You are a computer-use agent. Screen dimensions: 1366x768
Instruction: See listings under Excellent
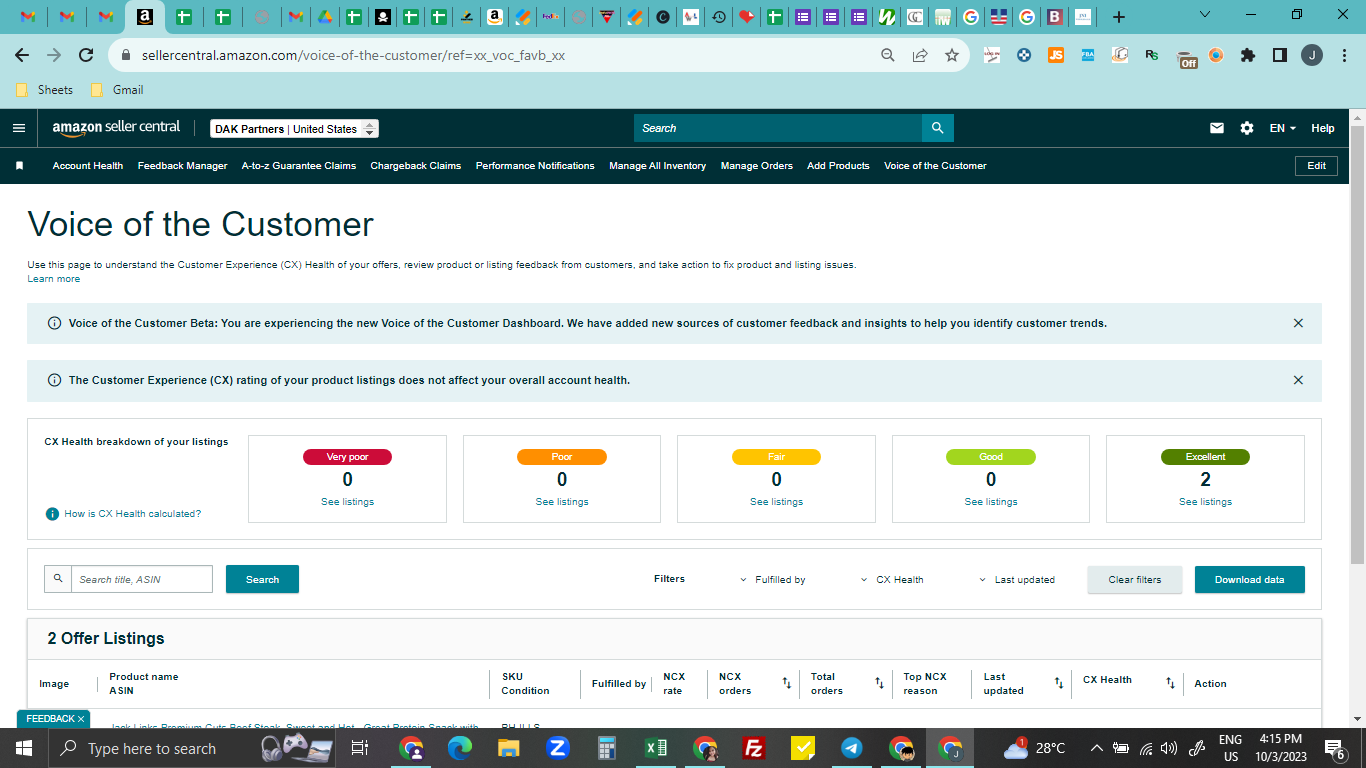coord(1205,502)
